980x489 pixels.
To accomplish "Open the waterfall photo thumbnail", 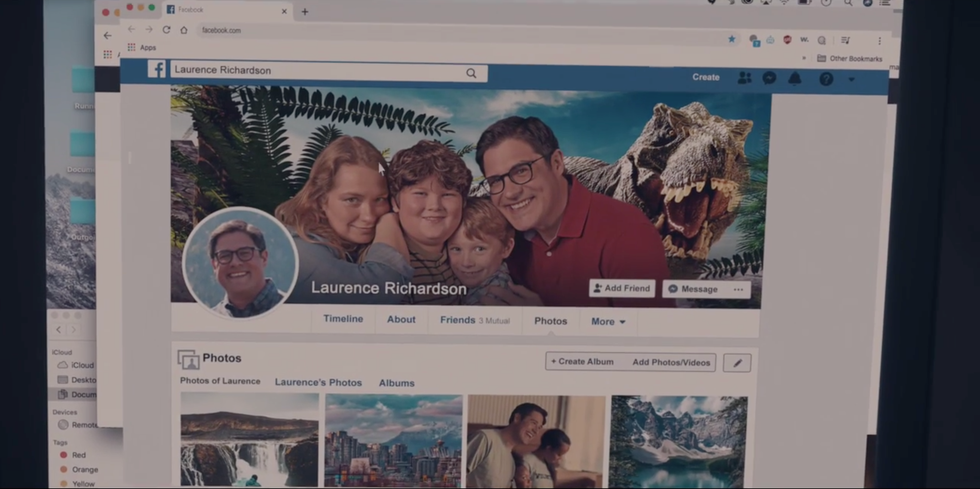I will tap(249, 440).
